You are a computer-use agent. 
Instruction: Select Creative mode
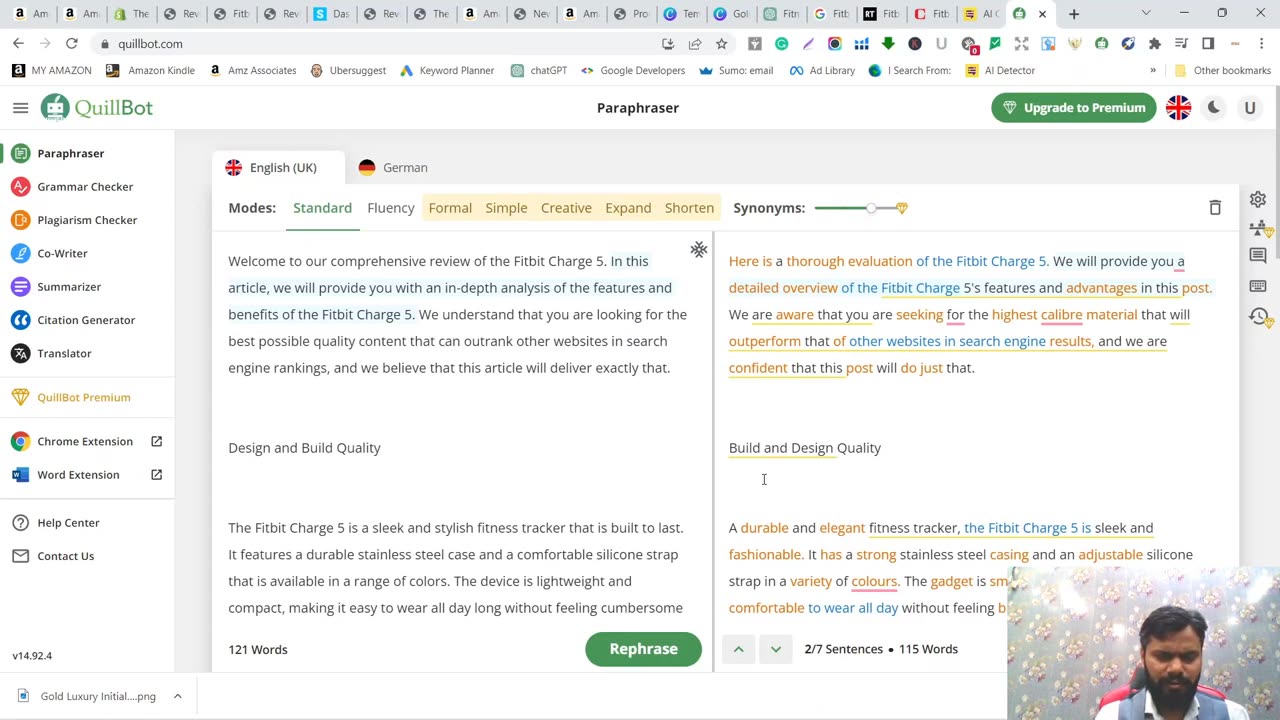(566, 208)
